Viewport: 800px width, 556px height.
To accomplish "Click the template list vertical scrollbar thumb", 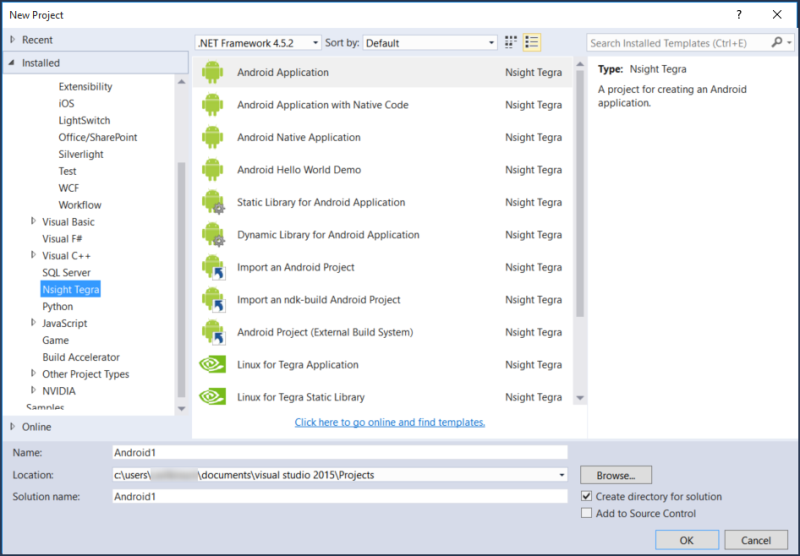I will [x=580, y=194].
